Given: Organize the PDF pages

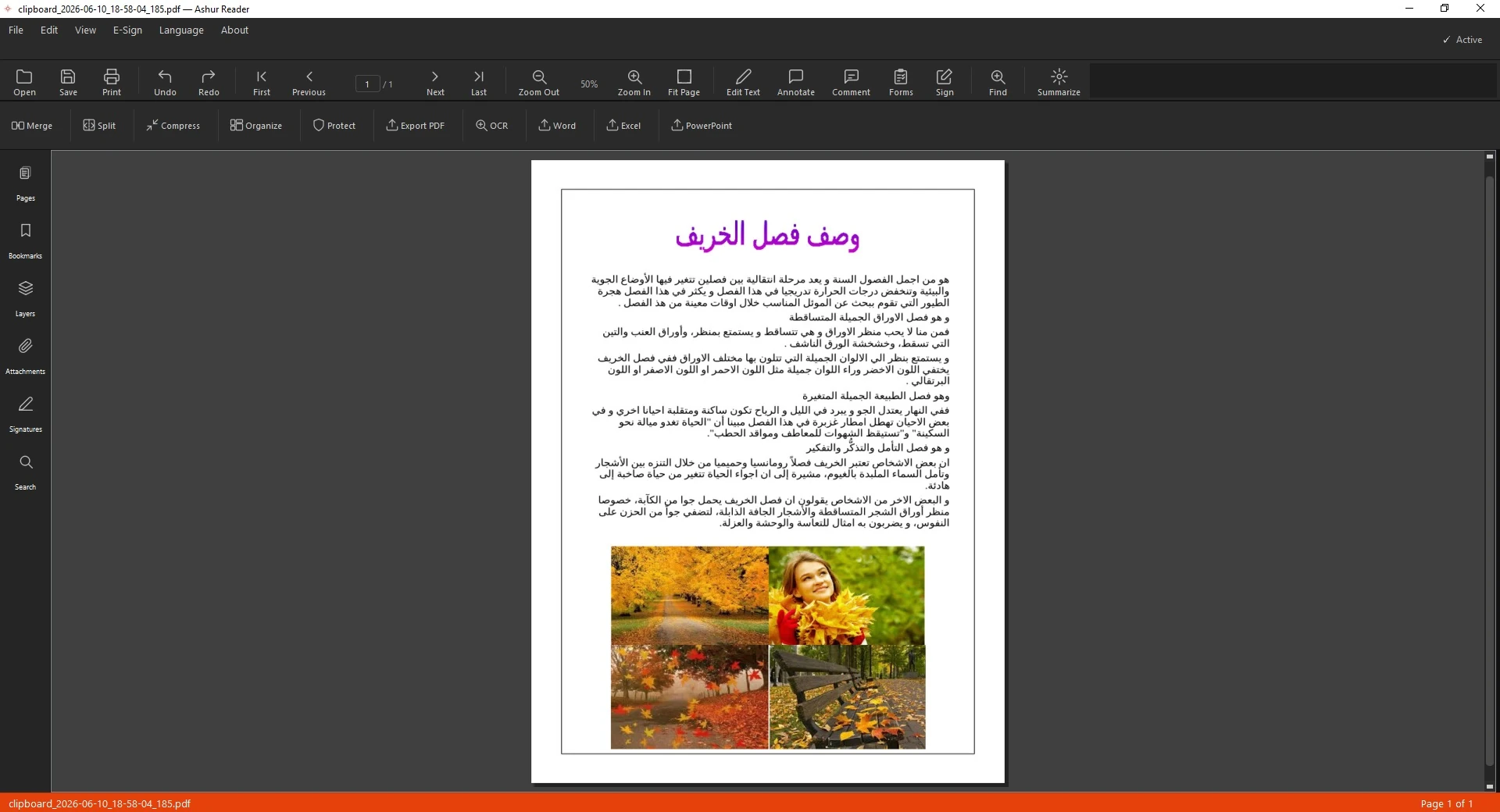Looking at the screenshot, I should [x=256, y=126].
